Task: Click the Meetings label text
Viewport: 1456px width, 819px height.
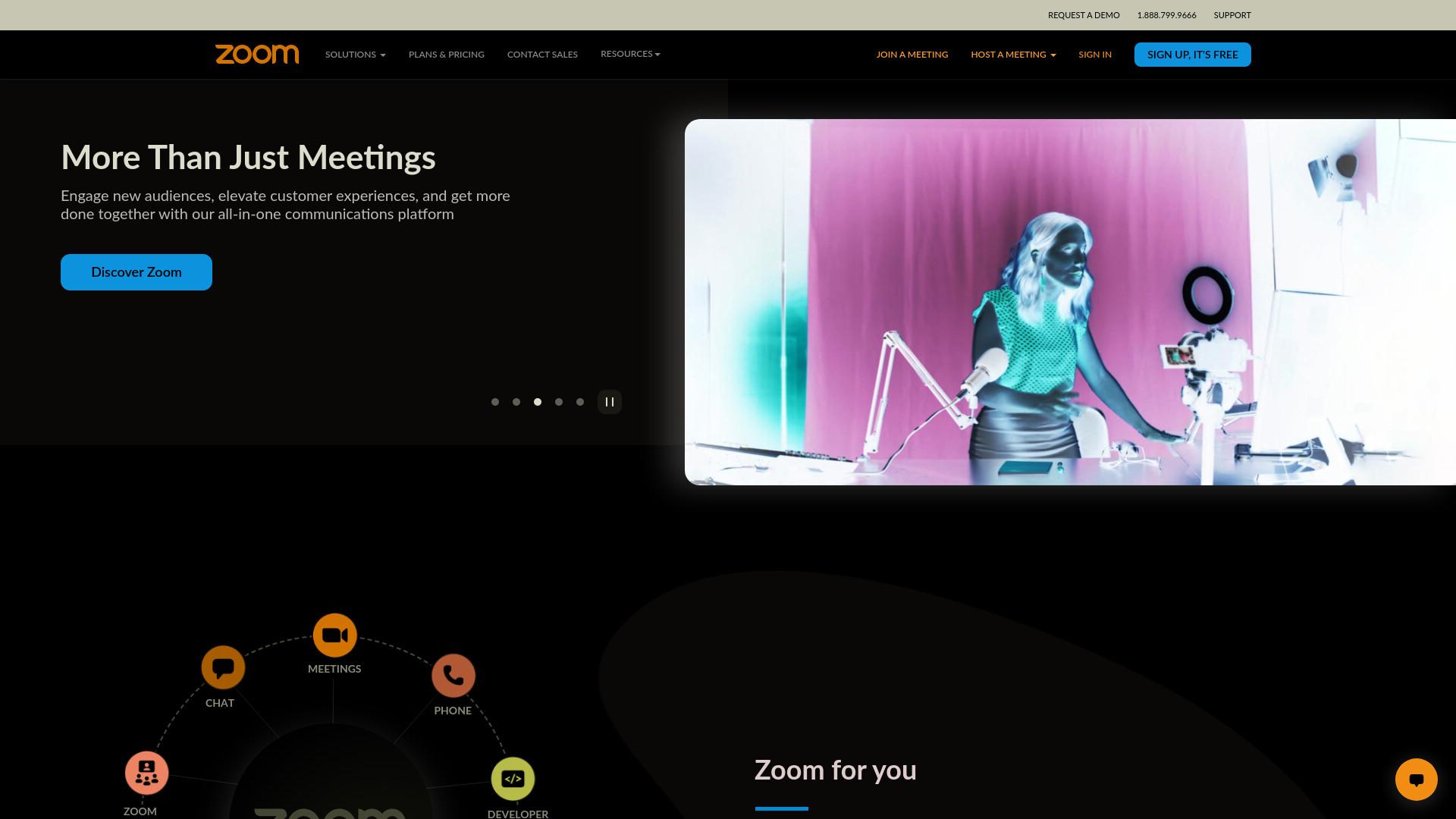Action: tap(334, 669)
